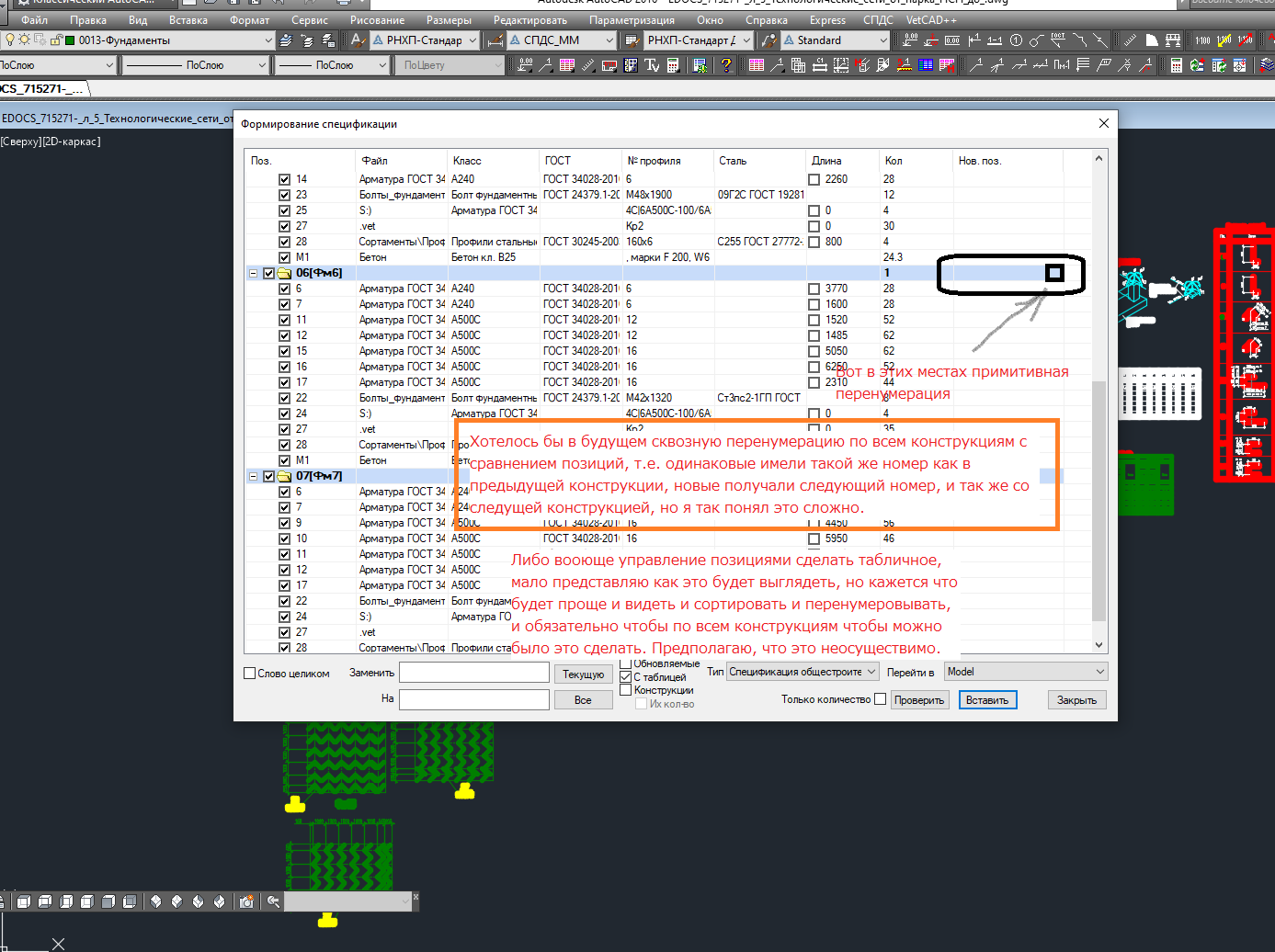
Task: Toggle the layer on/off light bulb icon
Action: (10, 40)
